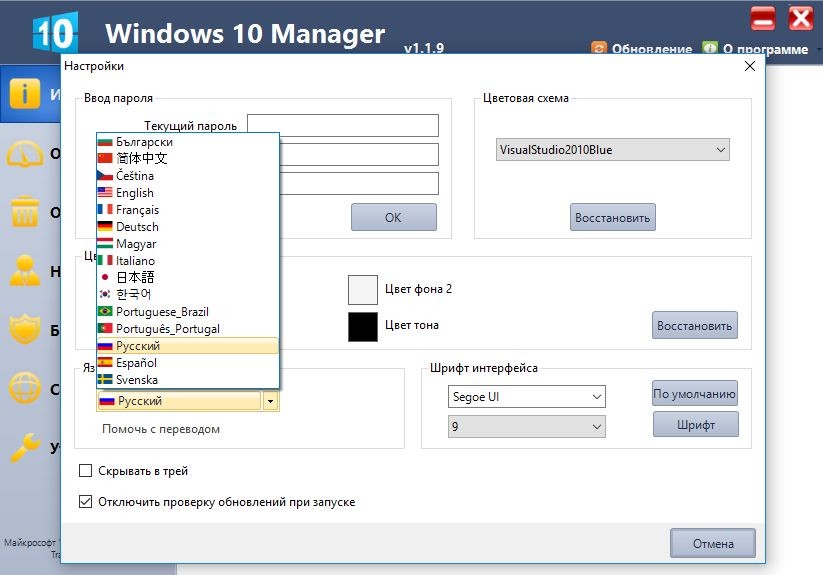Select the Network globe sidebar icon
Image resolution: width=823 pixels, height=575 pixels.
pos(25,388)
